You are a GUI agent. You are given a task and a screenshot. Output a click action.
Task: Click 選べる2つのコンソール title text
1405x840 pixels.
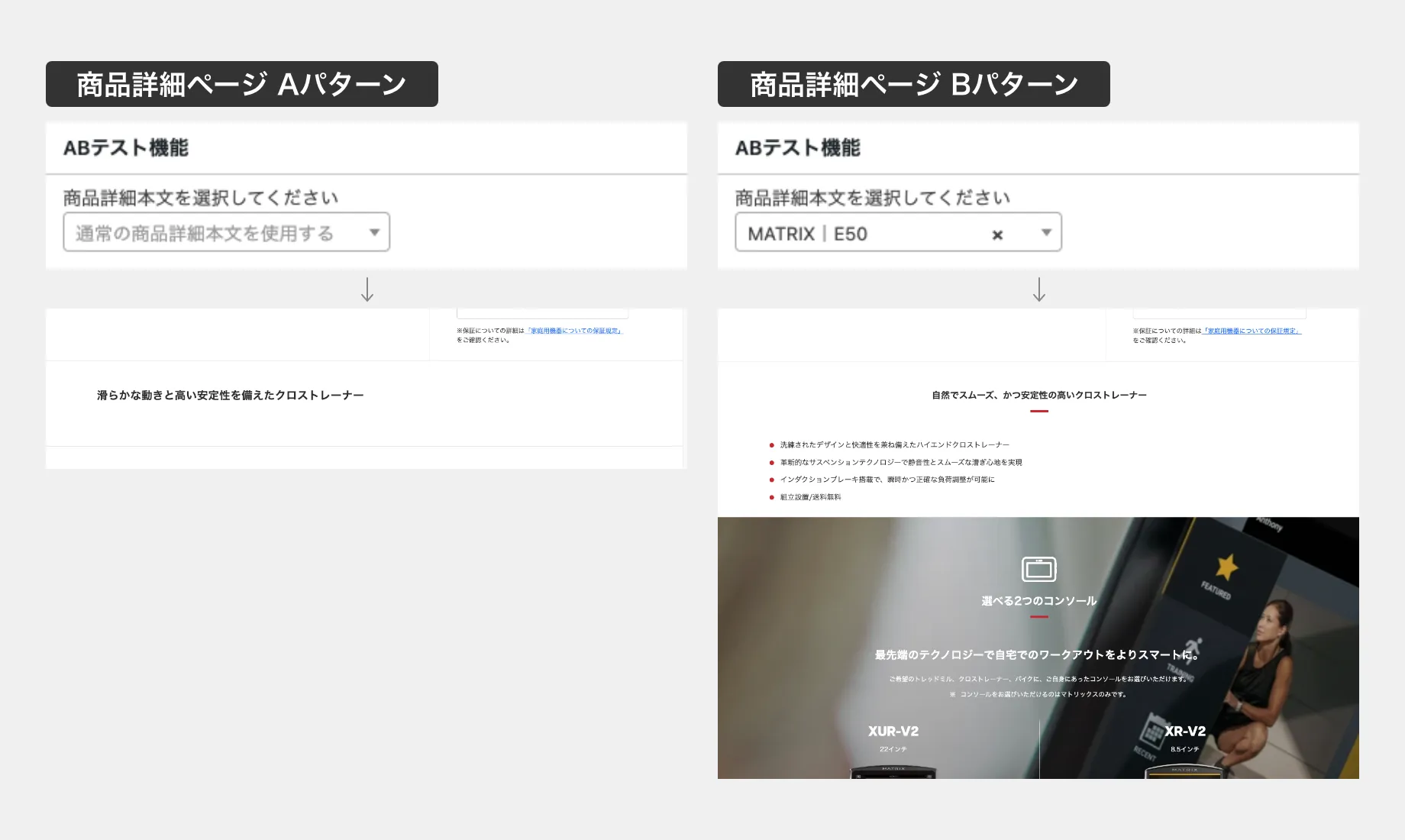1038,601
